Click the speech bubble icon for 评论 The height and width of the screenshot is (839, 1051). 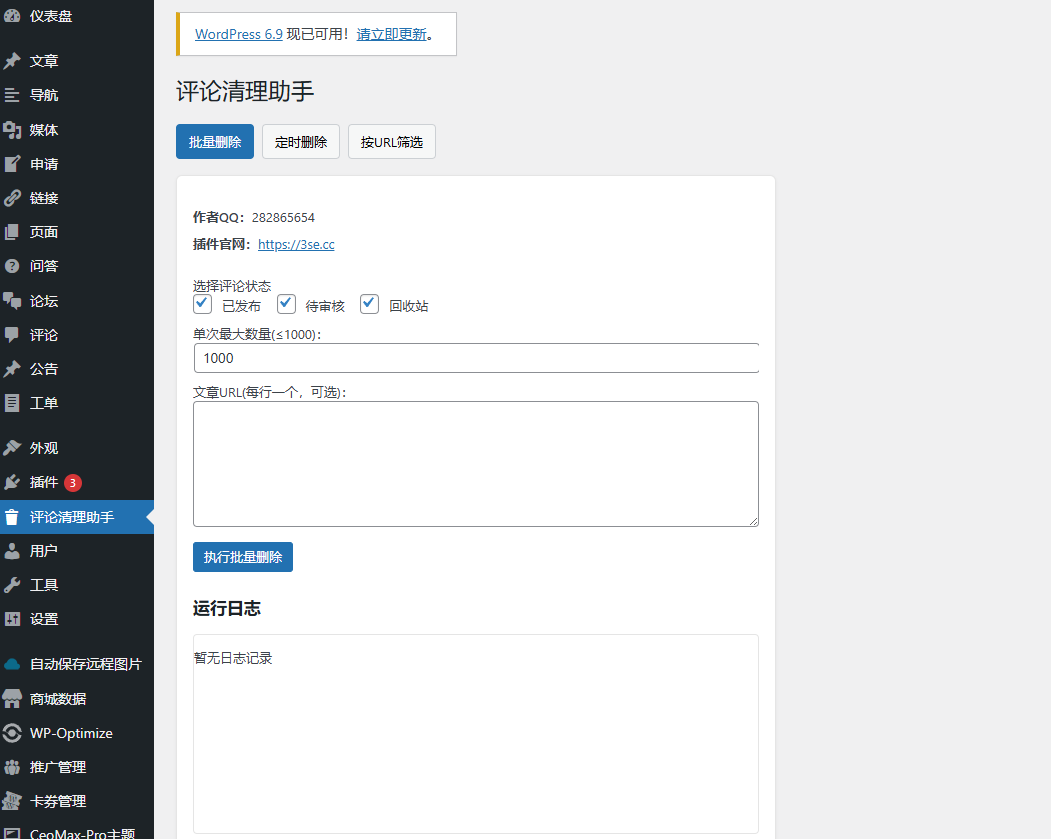tap(12, 335)
